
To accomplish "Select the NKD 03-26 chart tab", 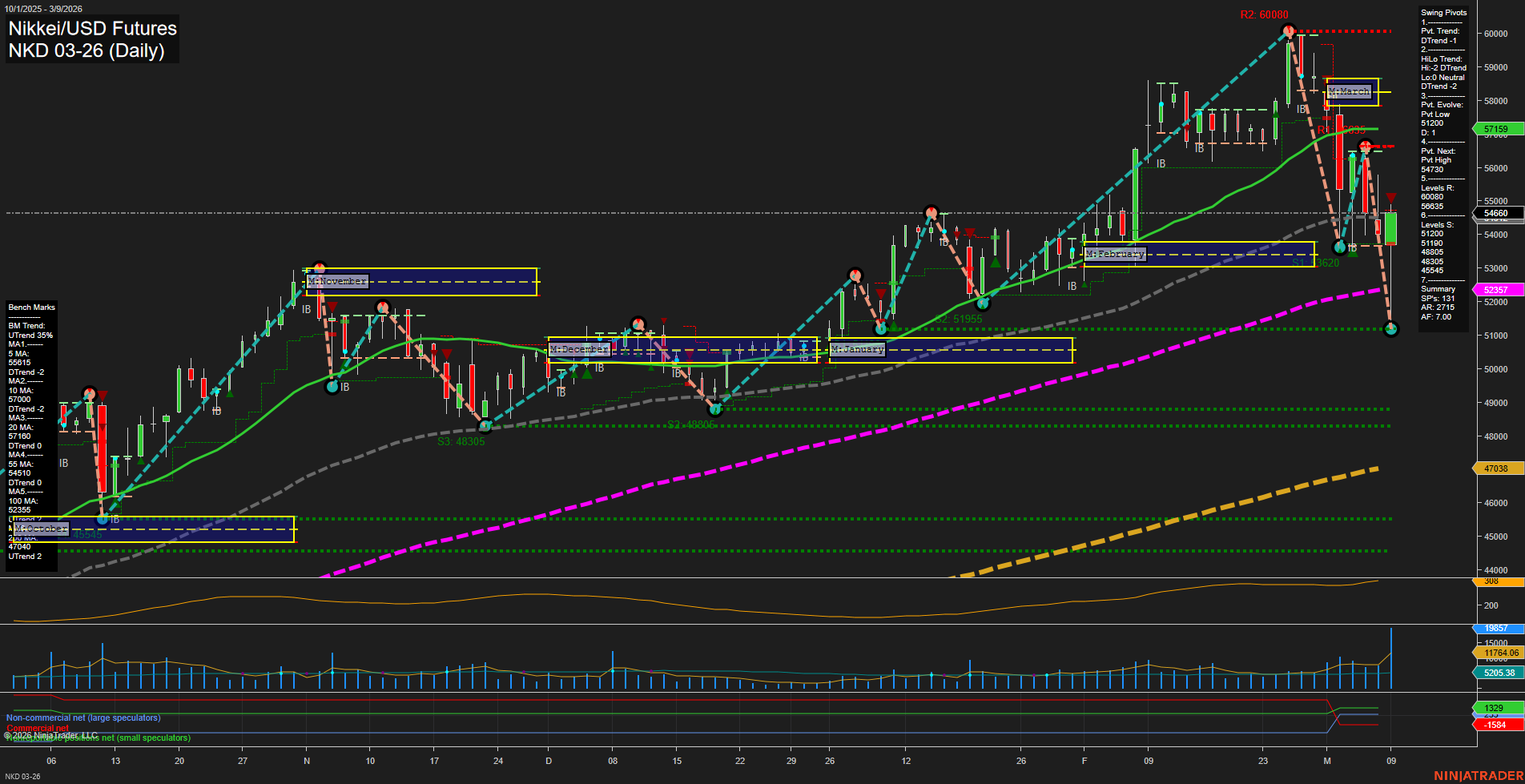I will coord(22,776).
